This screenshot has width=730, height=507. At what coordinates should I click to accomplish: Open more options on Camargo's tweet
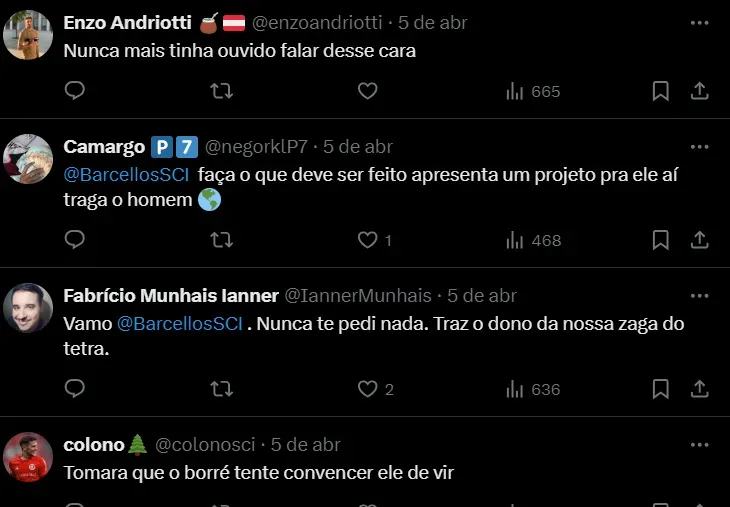(x=700, y=146)
